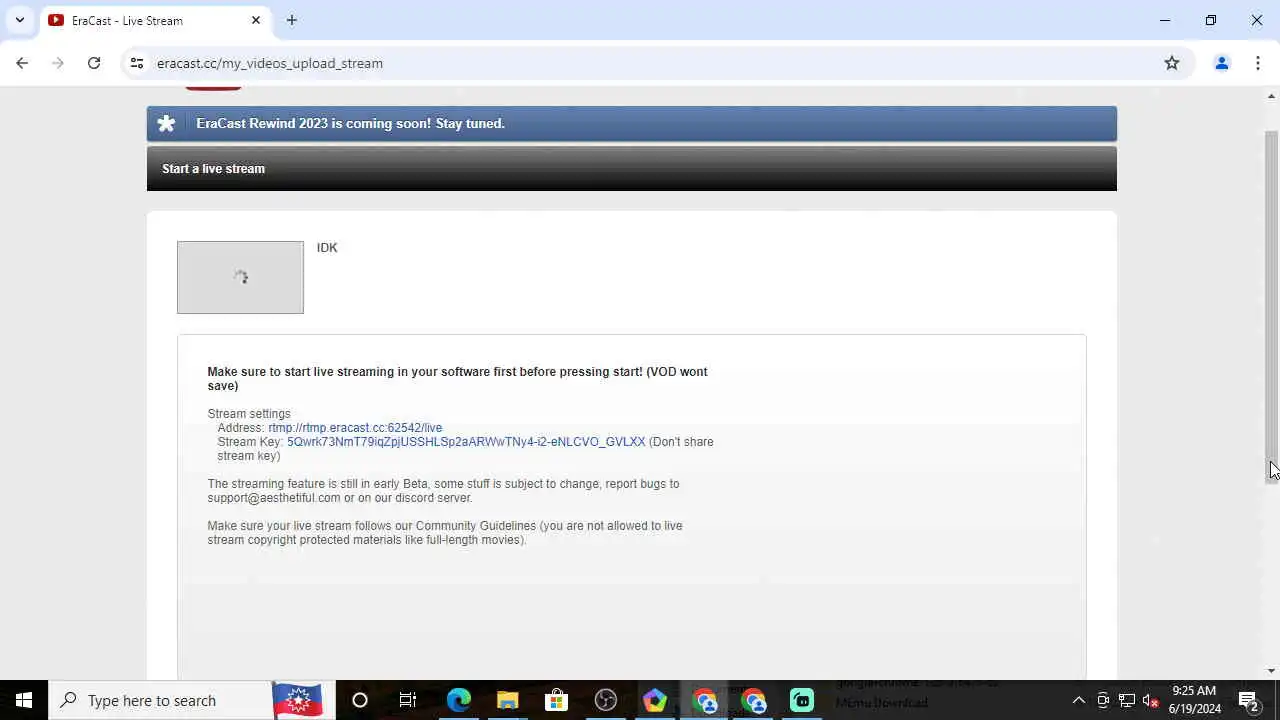This screenshot has width=1280, height=720.
Task: Click the scrollbar up arrow
Action: (1272, 96)
